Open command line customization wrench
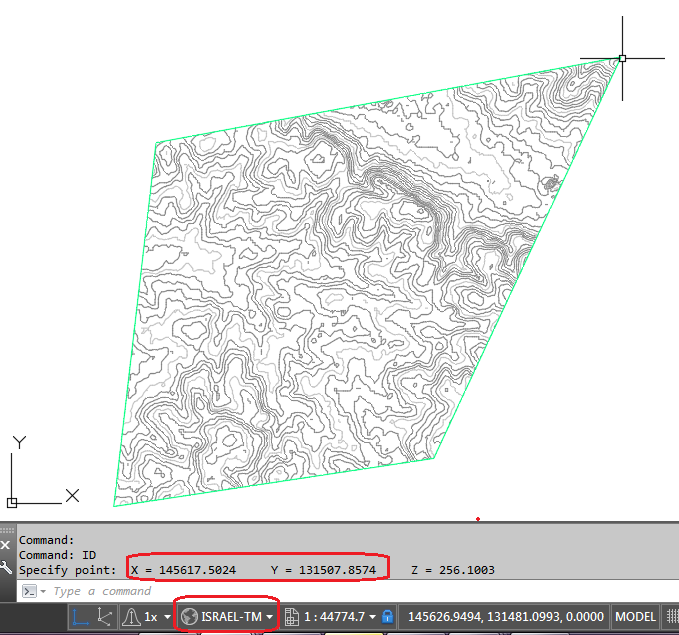 tap(6, 567)
